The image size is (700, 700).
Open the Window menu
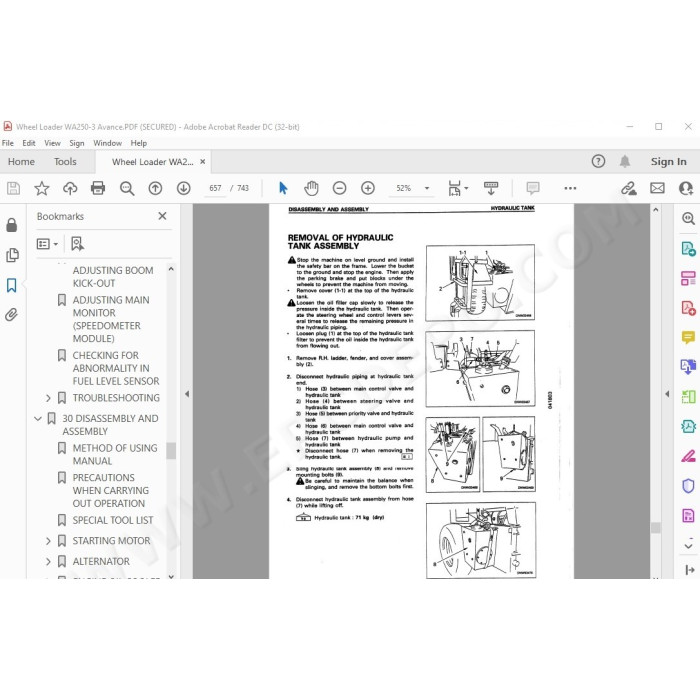(x=107, y=143)
